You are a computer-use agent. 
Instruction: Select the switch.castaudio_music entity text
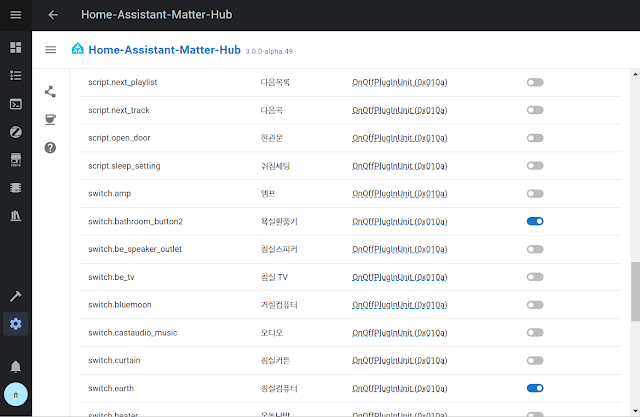coord(133,333)
